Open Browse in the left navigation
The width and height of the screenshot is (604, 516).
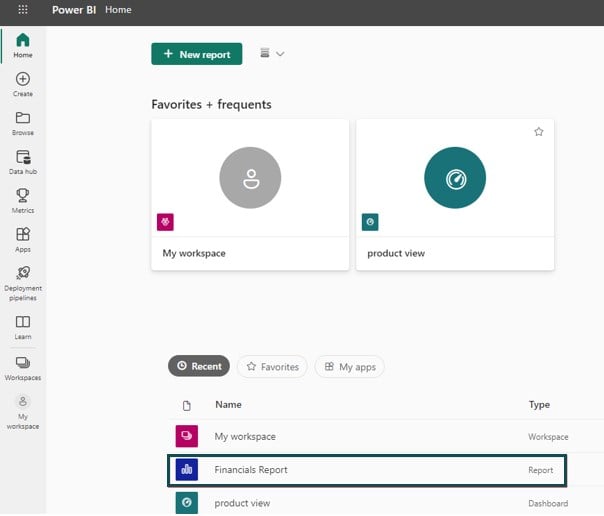tap(23, 123)
